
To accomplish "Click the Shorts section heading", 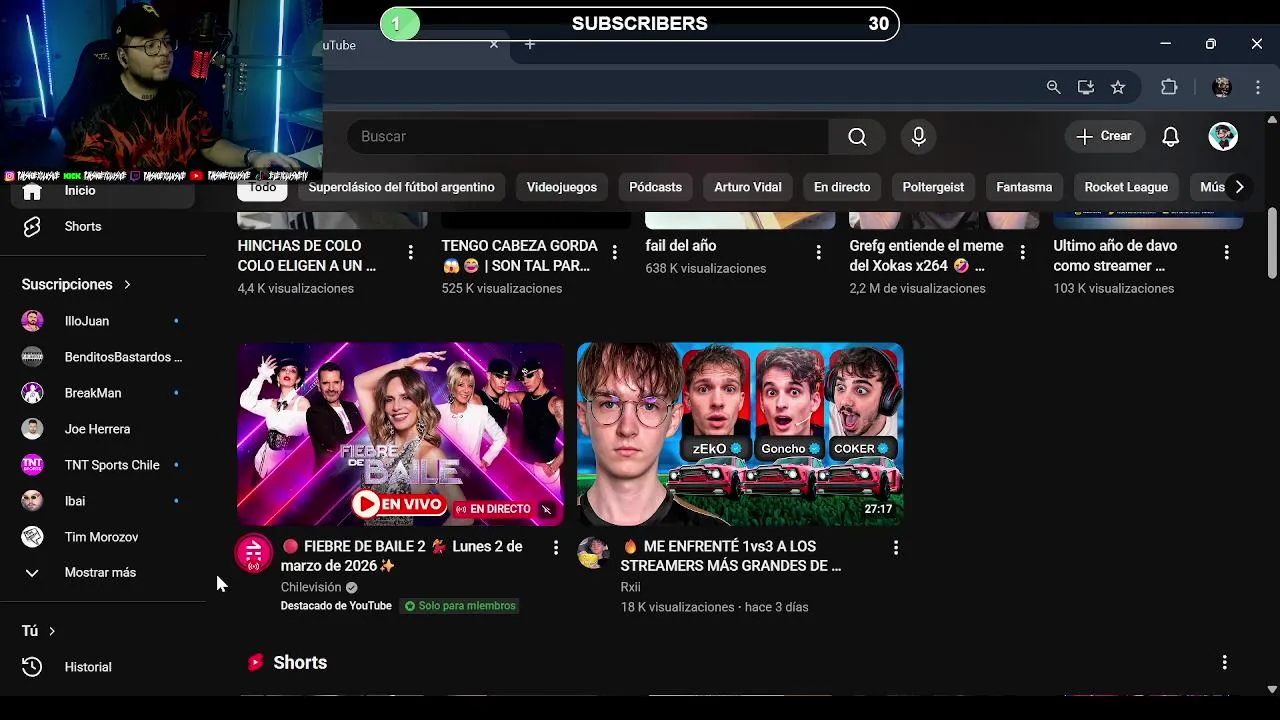I will [300, 663].
